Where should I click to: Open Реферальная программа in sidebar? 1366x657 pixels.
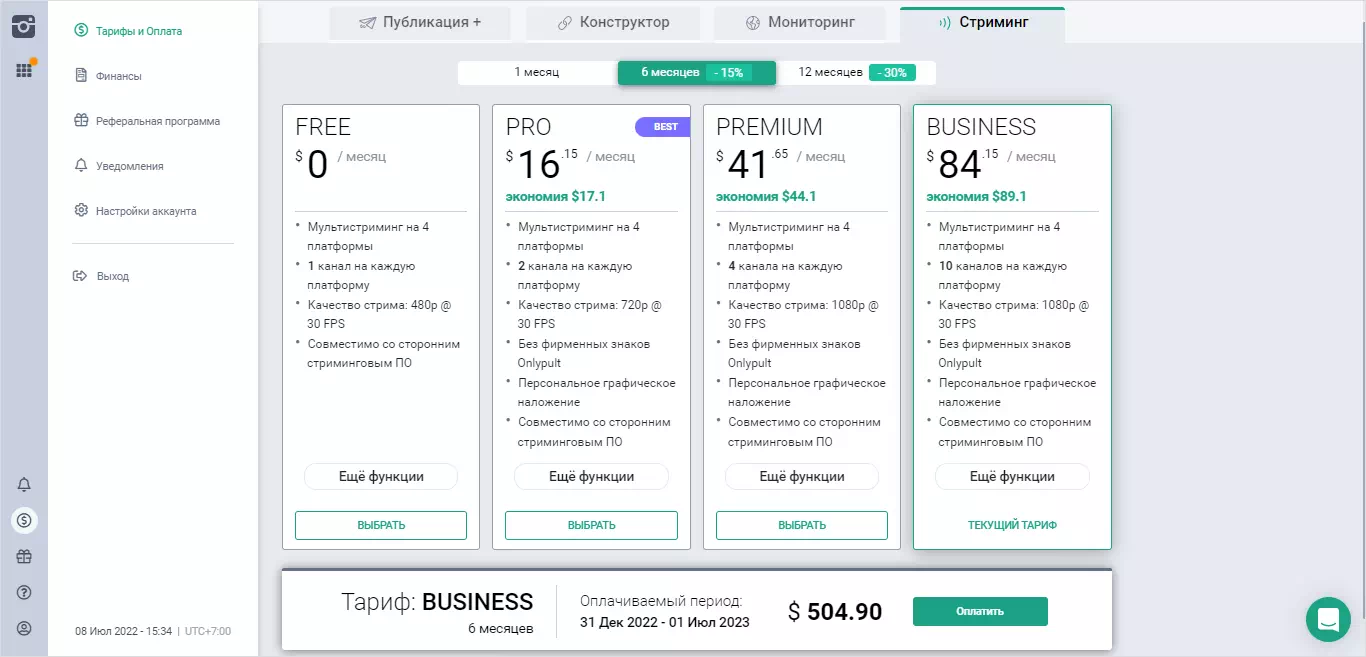click(157, 121)
